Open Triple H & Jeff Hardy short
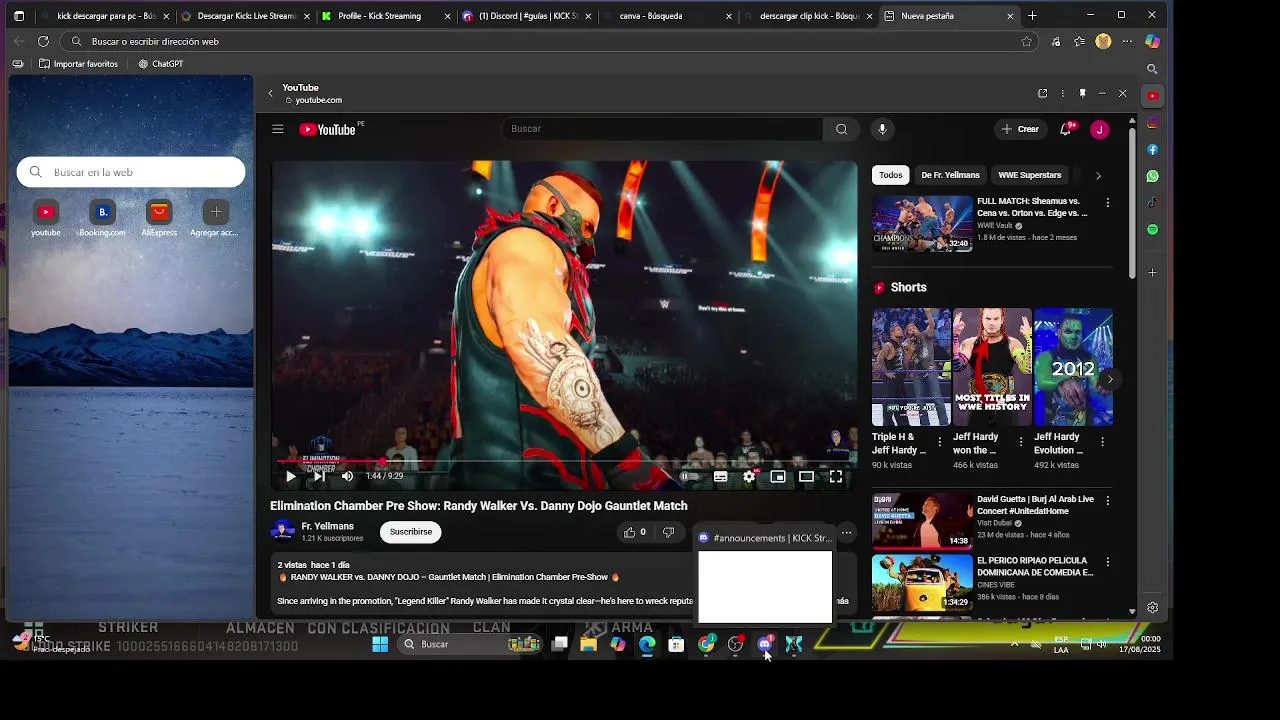This screenshot has width=1280, height=720. click(911, 367)
